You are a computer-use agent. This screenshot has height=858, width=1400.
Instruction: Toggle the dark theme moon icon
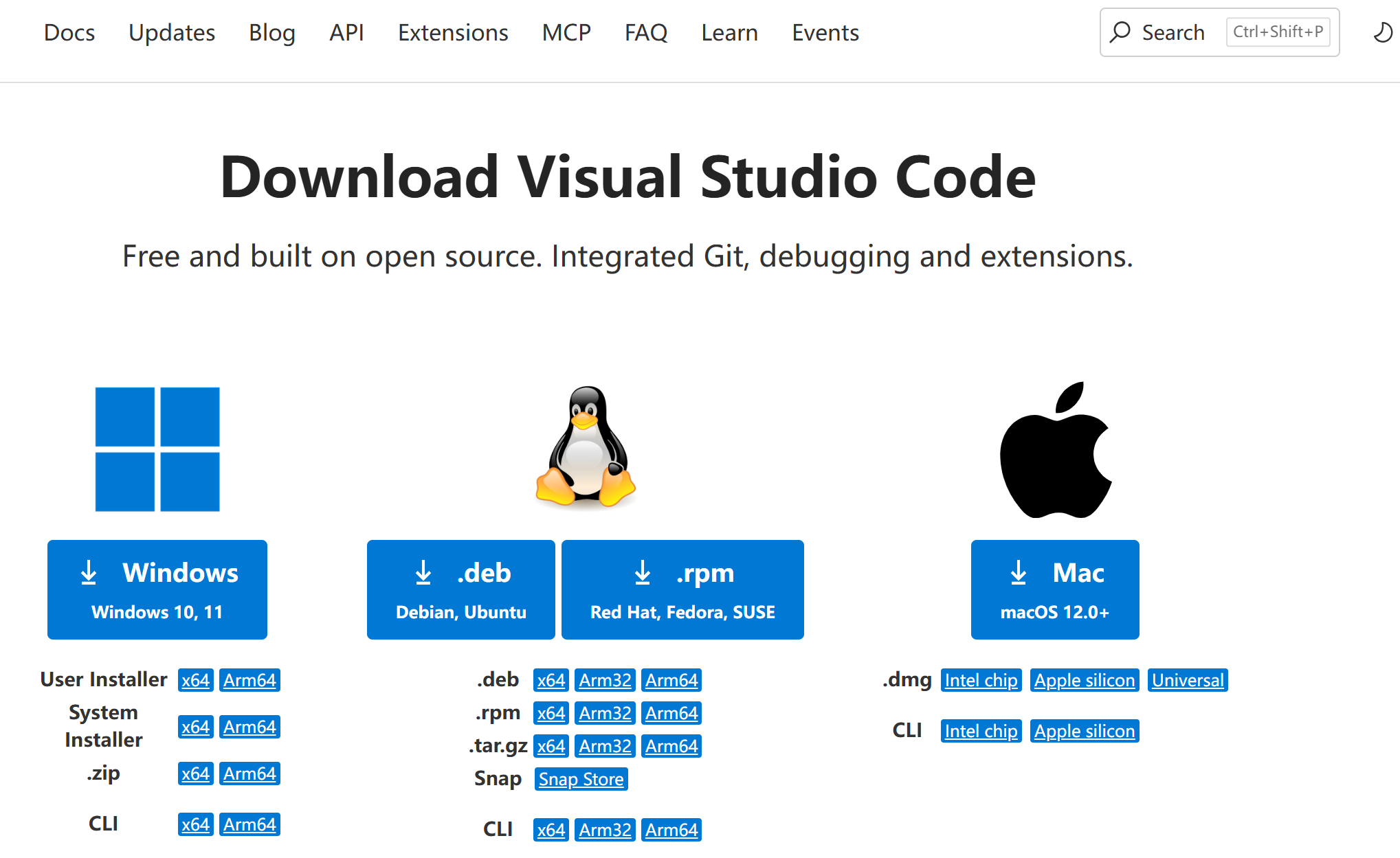(1383, 32)
